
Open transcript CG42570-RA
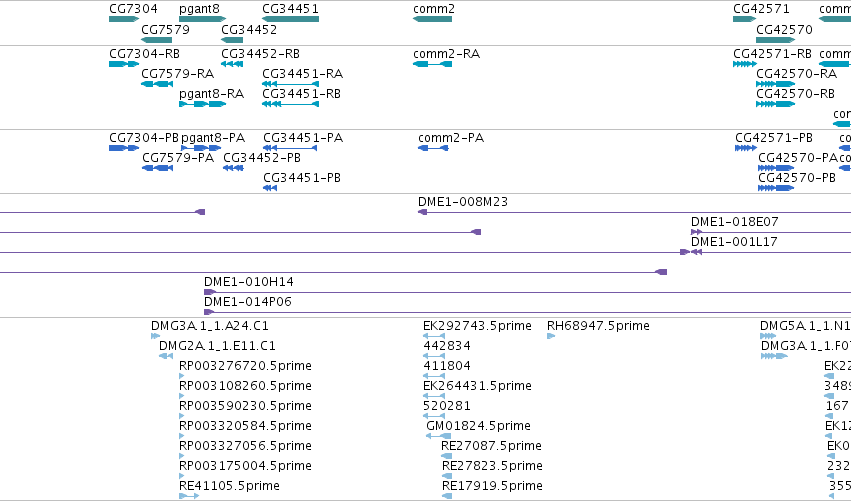(x=796, y=73)
